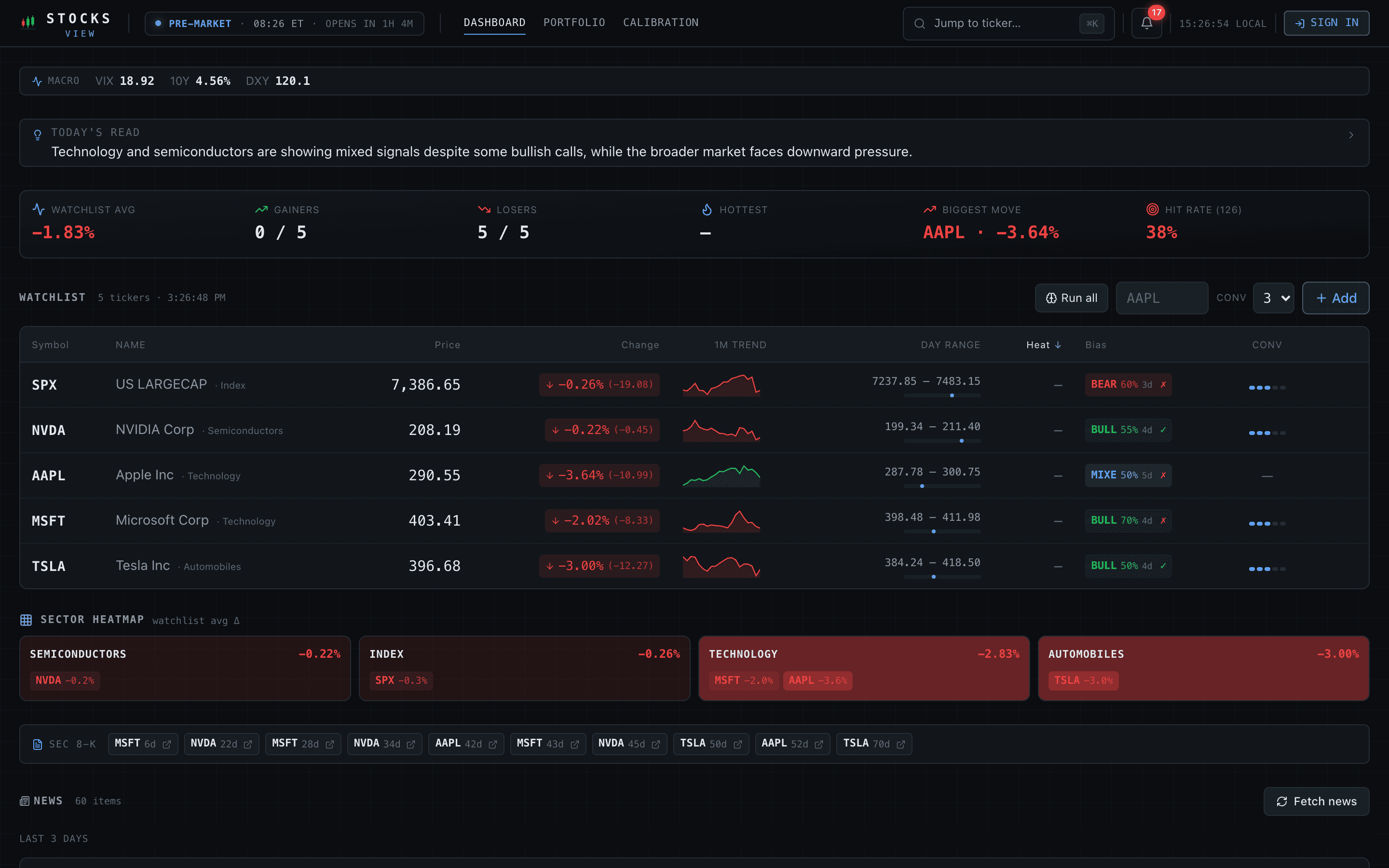Click the AAPL 1M trend sparkline
This screenshot has height=868, width=1389.
point(722,475)
